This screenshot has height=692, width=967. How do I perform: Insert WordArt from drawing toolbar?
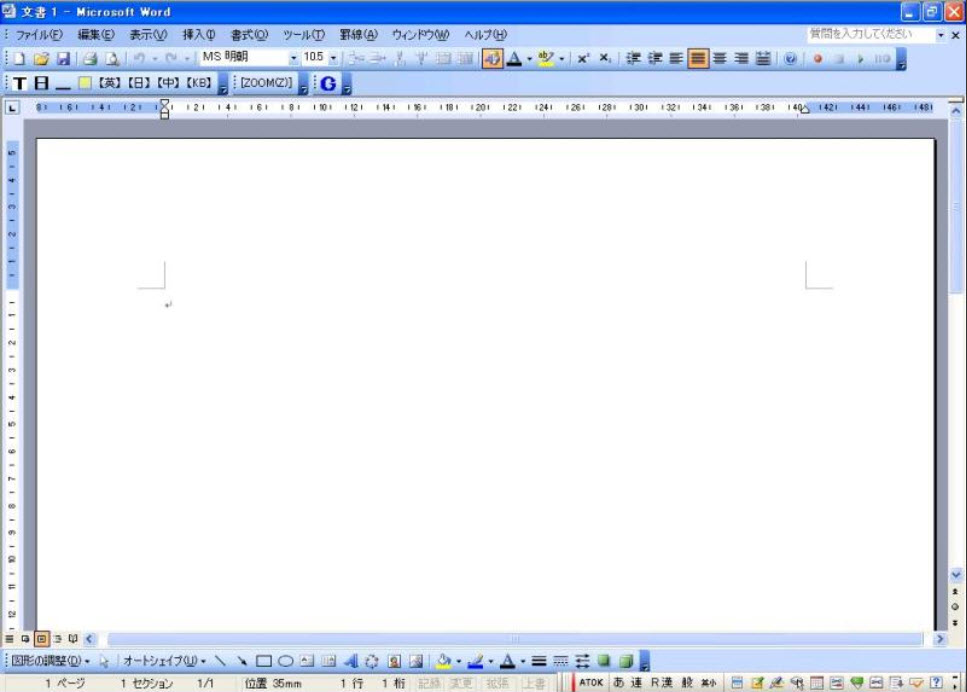(x=350, y=661)
